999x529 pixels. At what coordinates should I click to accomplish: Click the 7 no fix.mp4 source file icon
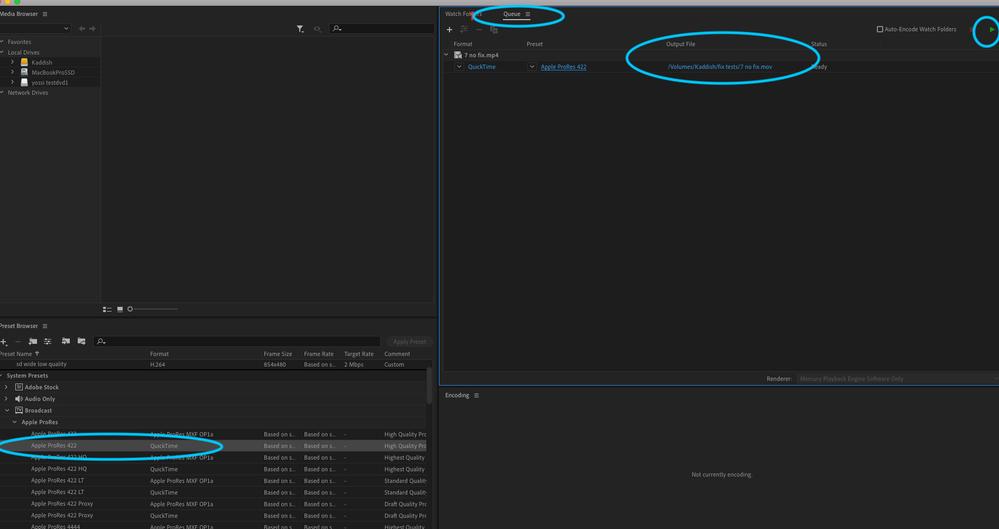tap(457, 55)
